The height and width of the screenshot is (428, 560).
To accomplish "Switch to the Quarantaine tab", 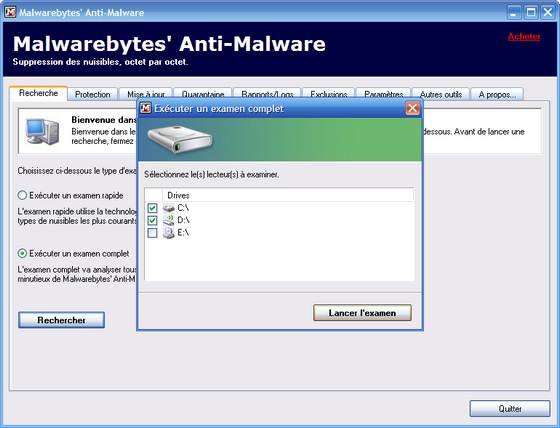I will pos(202,94).
